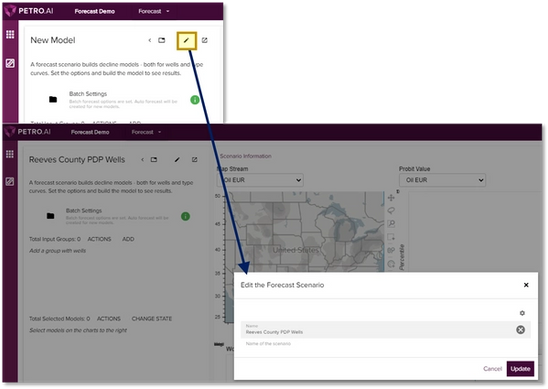Click CHANGE STATE button
Viewport: 548px width, 389px height.
152,319
